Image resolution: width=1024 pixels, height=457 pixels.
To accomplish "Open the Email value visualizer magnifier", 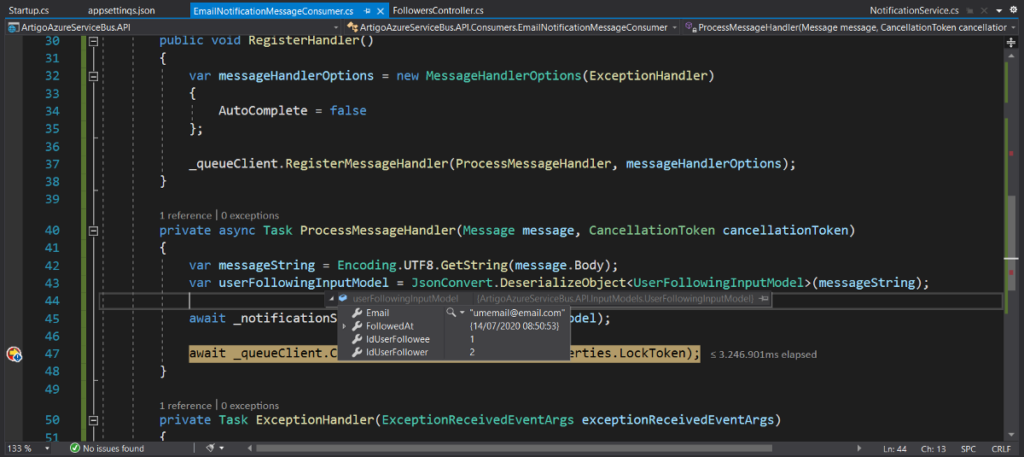I will (451, 313).
